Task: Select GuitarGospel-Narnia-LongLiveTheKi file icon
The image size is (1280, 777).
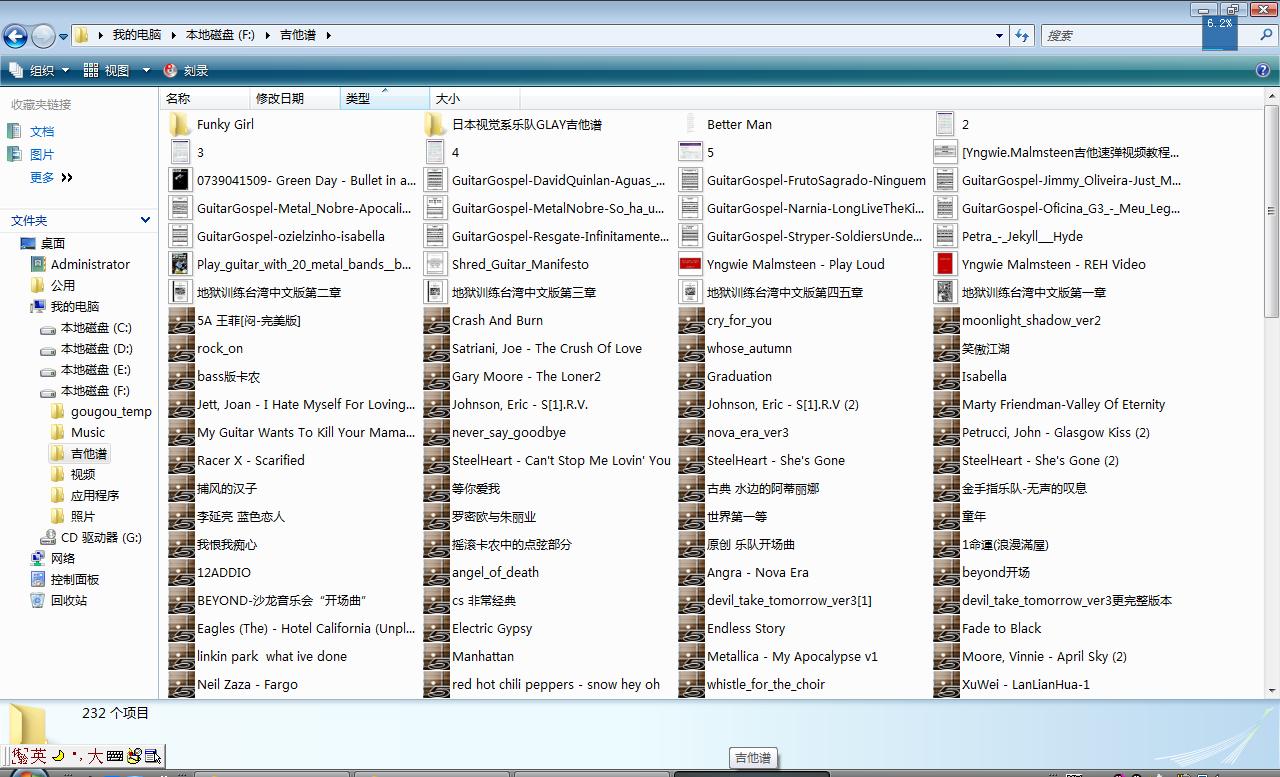Action: point(690,208)
